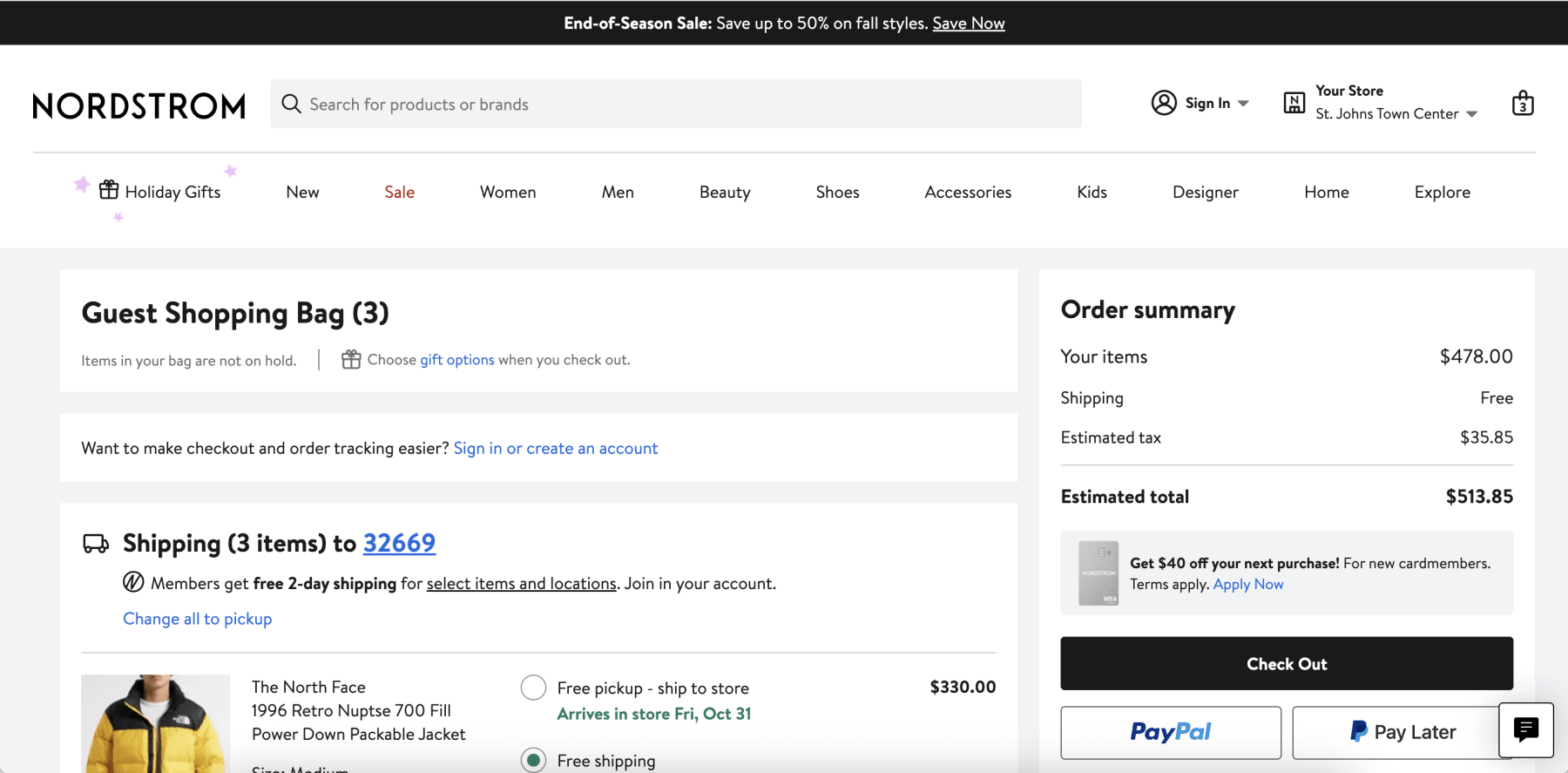Click the Nordstrom logo
The image size is (1568, 773).
pos(139,105)
